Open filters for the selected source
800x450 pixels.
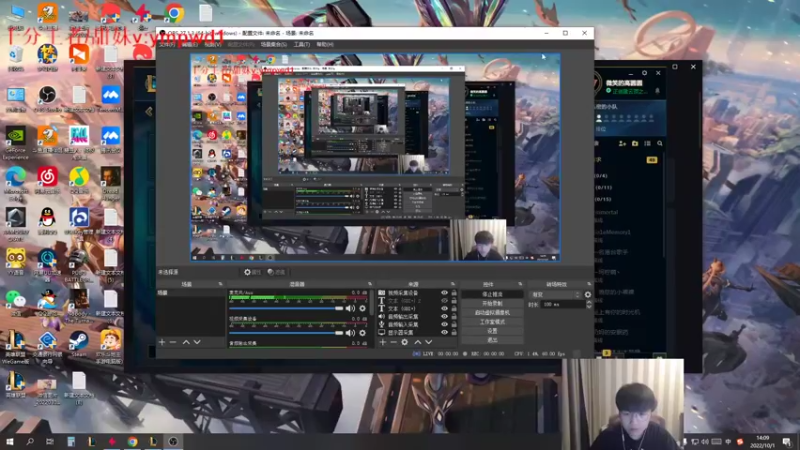[276, 272]
